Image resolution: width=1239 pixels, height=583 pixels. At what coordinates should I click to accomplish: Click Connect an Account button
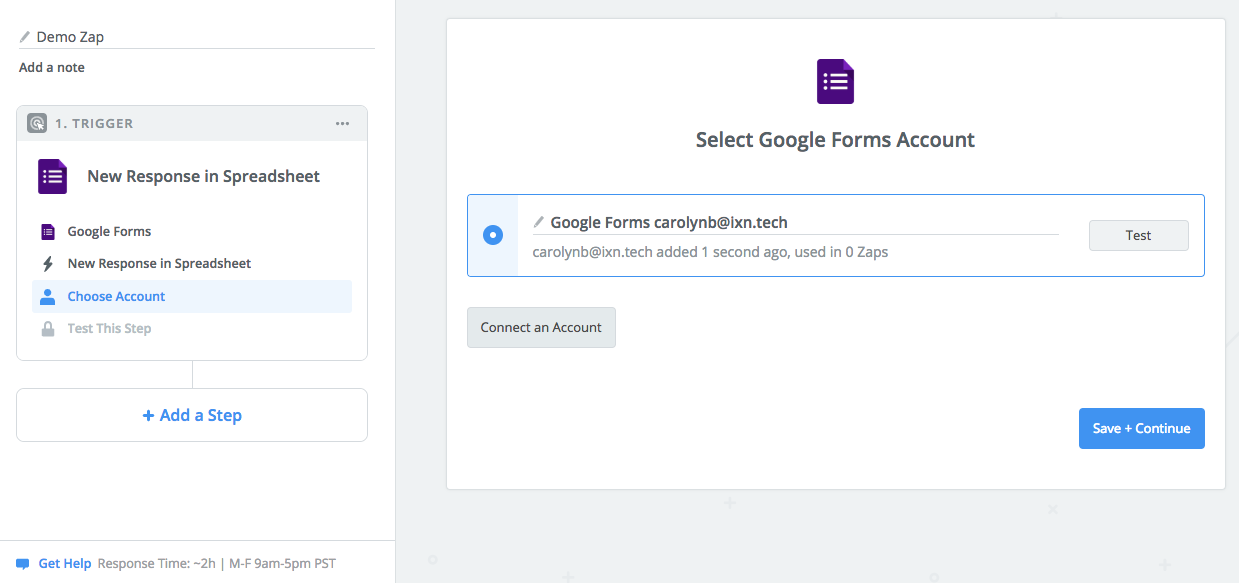(x=541, y=327)
